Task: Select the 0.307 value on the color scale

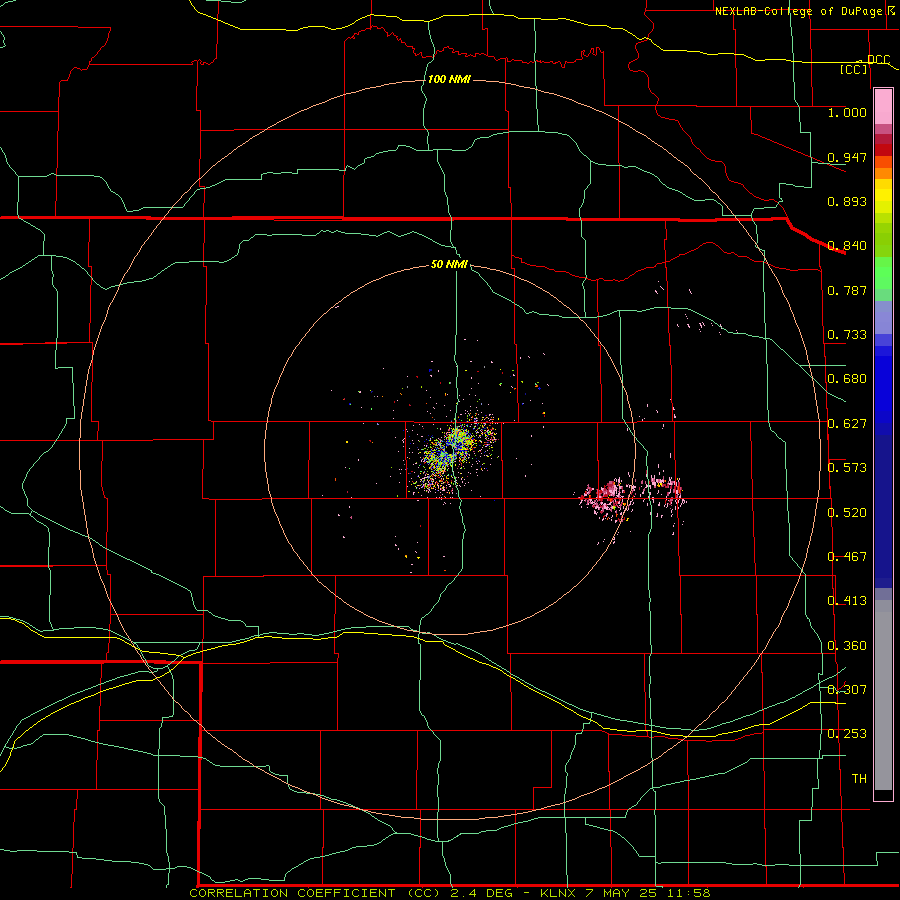Action: coord(847,690)
